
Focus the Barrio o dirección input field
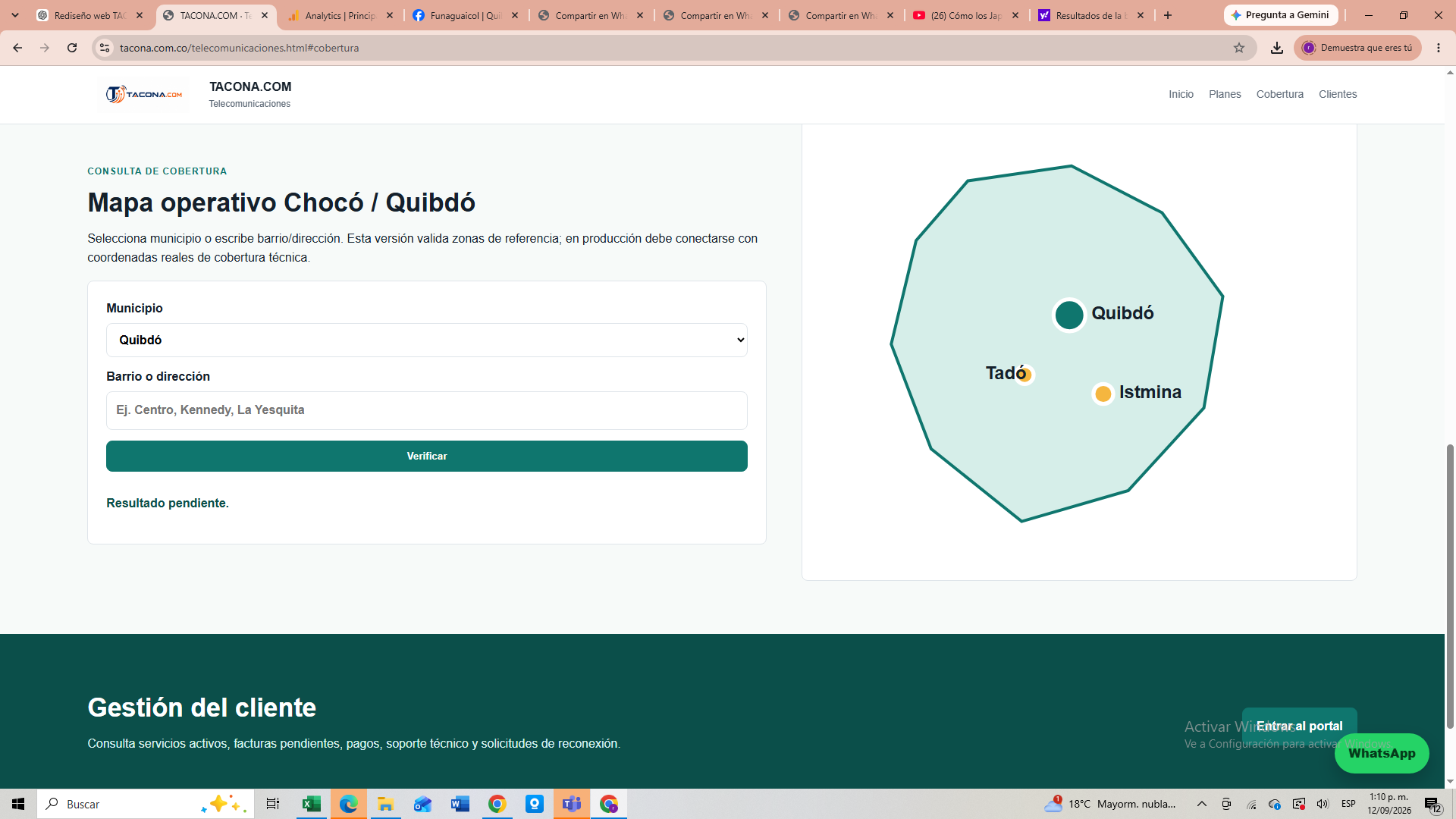point(427,410)
